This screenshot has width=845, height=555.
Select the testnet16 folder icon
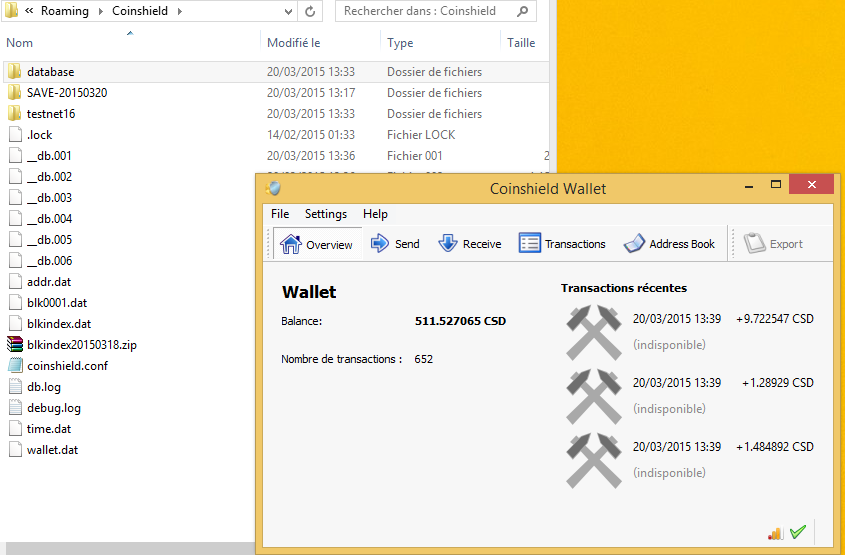pos(15,114)
